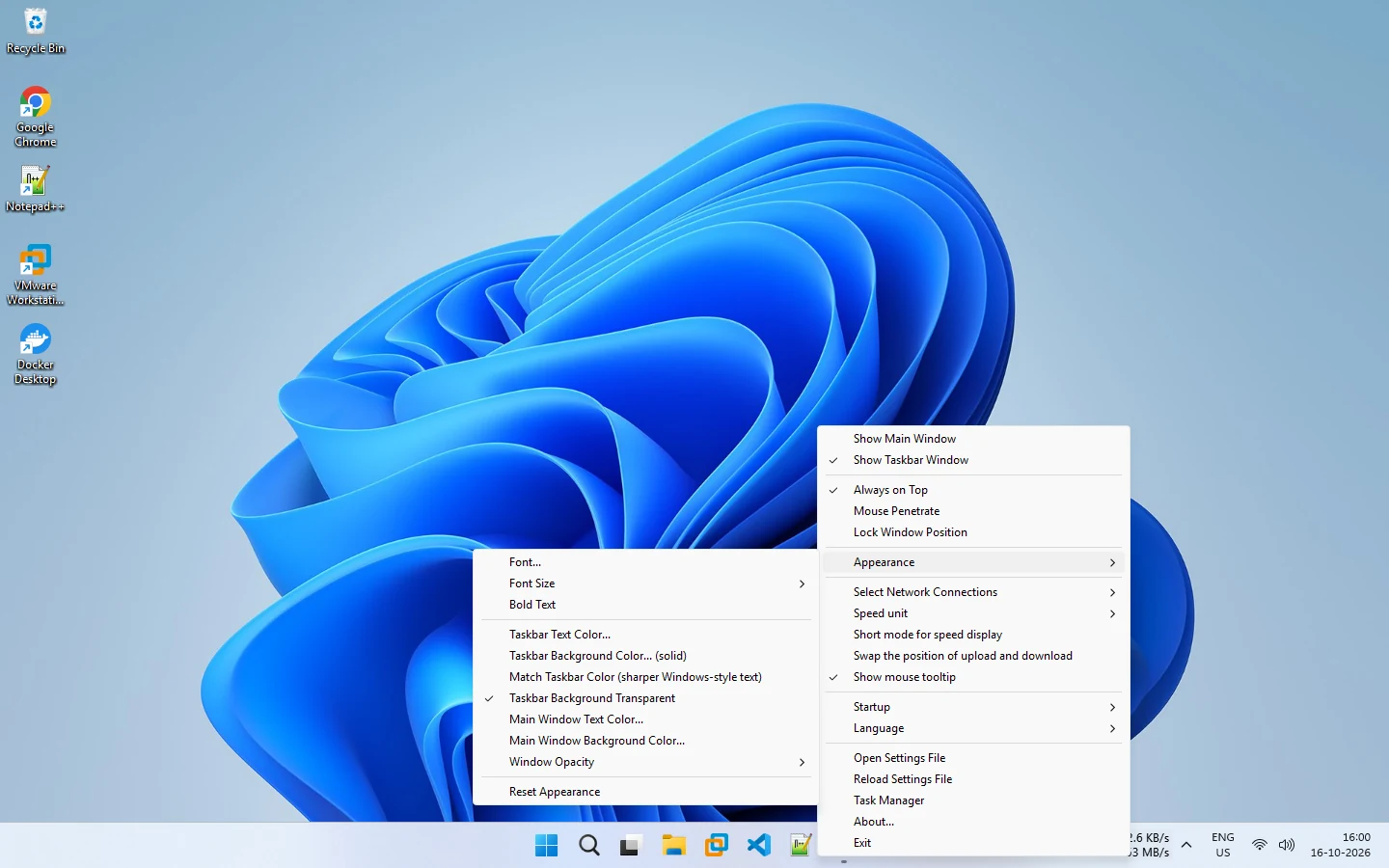Screen dimensions: 1389x868
Task: Enable Mouse Penetrate option
Action: click(973, 511)
